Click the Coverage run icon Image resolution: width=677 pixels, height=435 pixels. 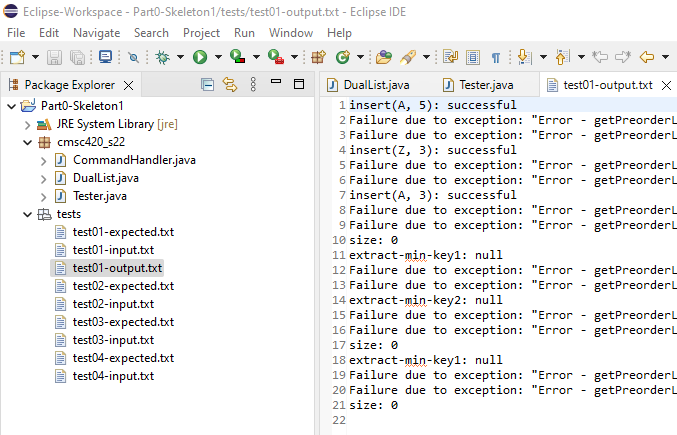click(238, 57)
